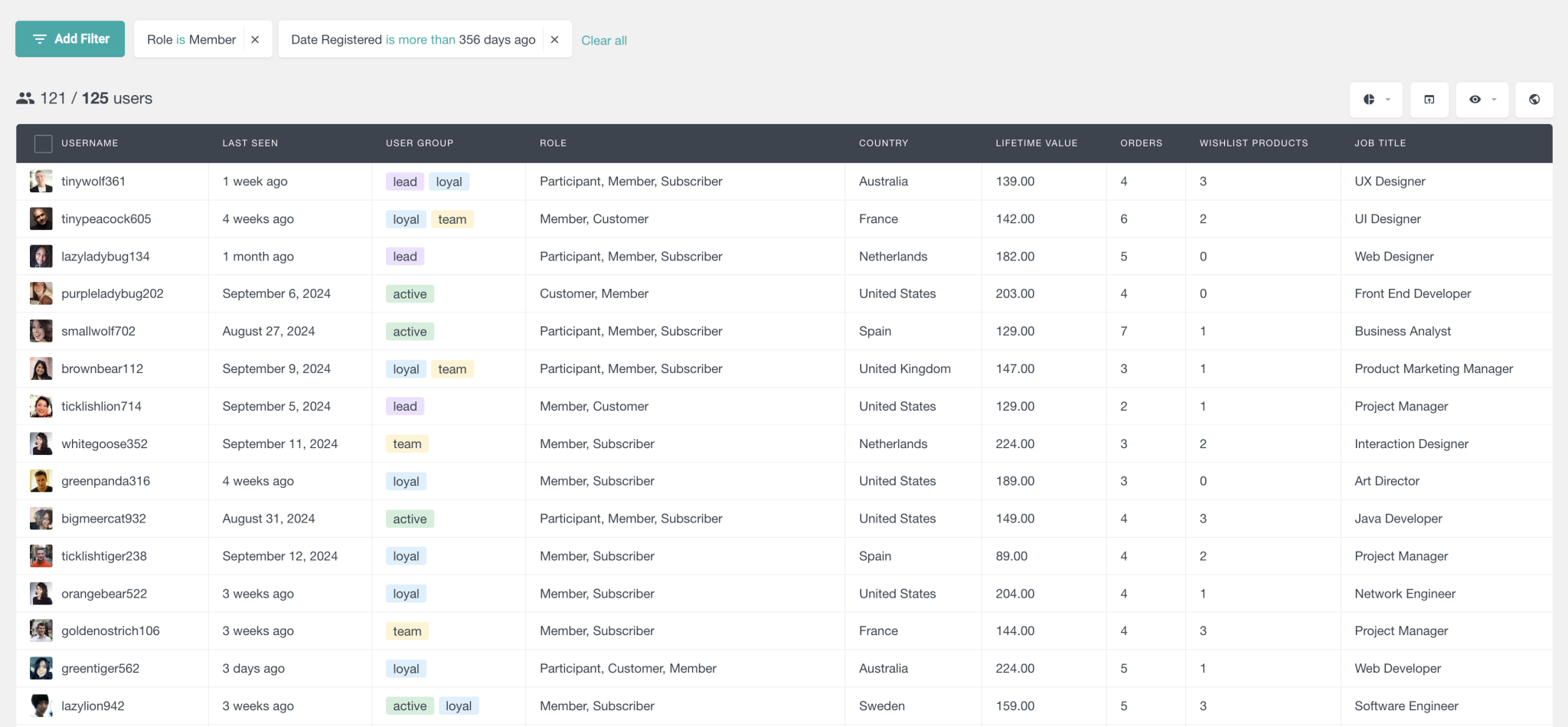The width and height of the screenshot is (1568, 727).
Task: Click orangebear522 avatar thumbnail
Action: (x=41, y=594)
